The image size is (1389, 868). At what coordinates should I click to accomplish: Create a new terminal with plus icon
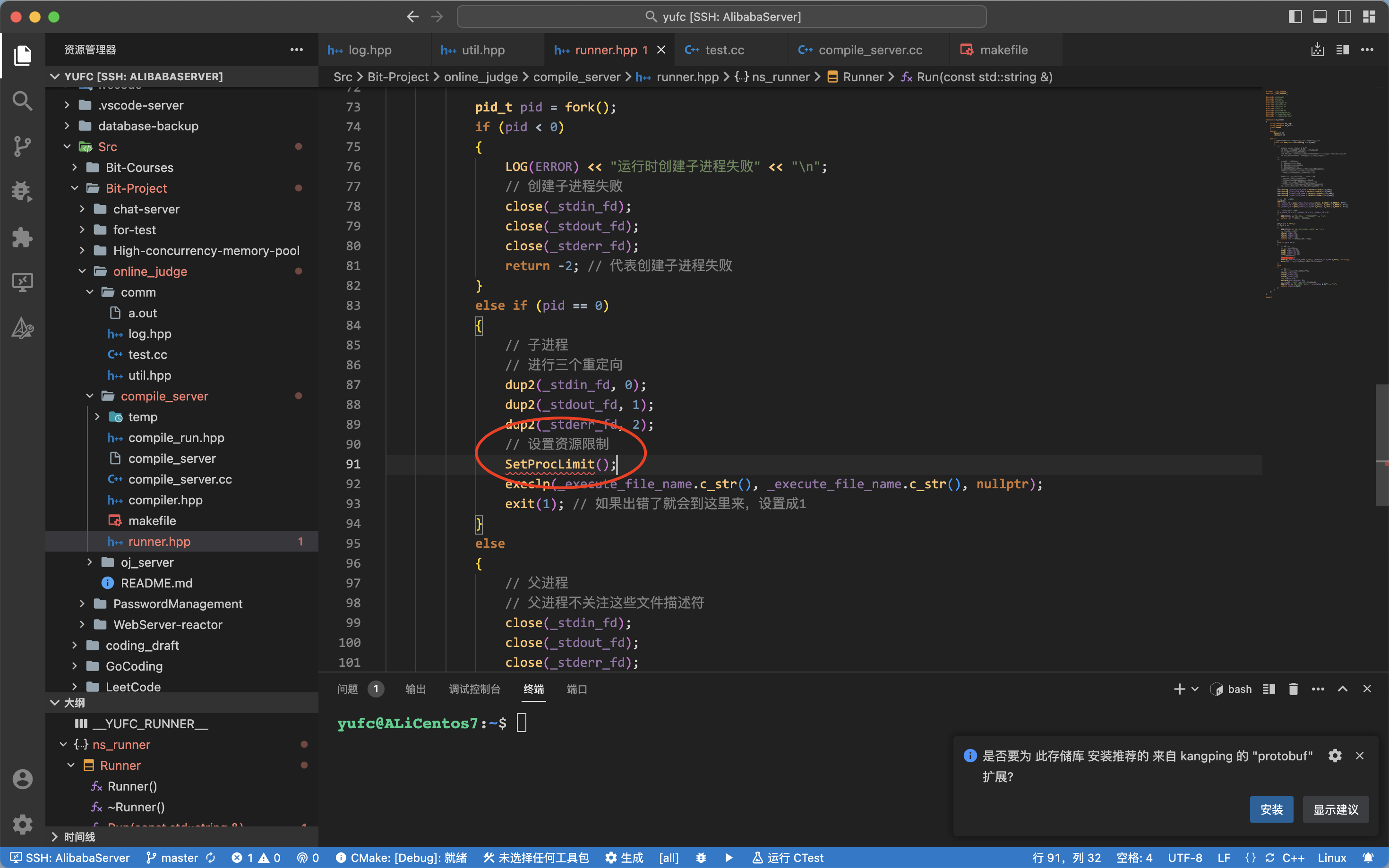click(1179, 689)
